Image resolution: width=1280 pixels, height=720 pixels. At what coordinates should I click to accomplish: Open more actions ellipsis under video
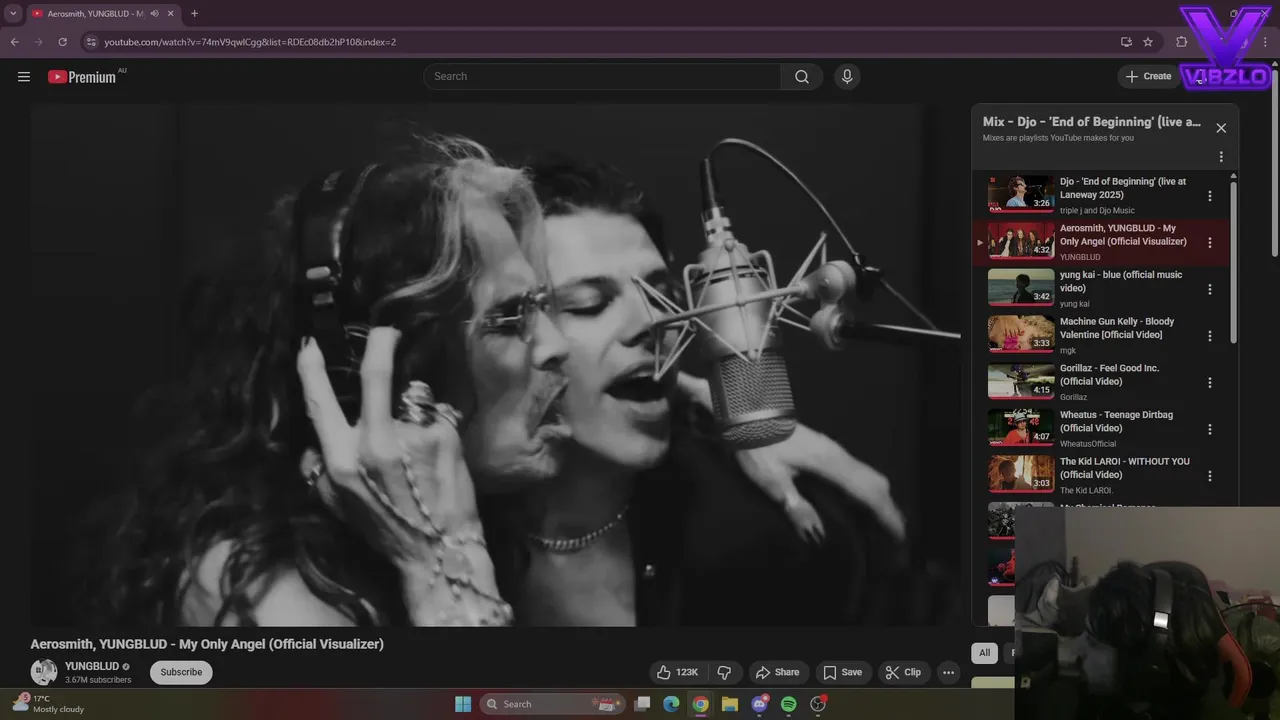click(948, 672)
